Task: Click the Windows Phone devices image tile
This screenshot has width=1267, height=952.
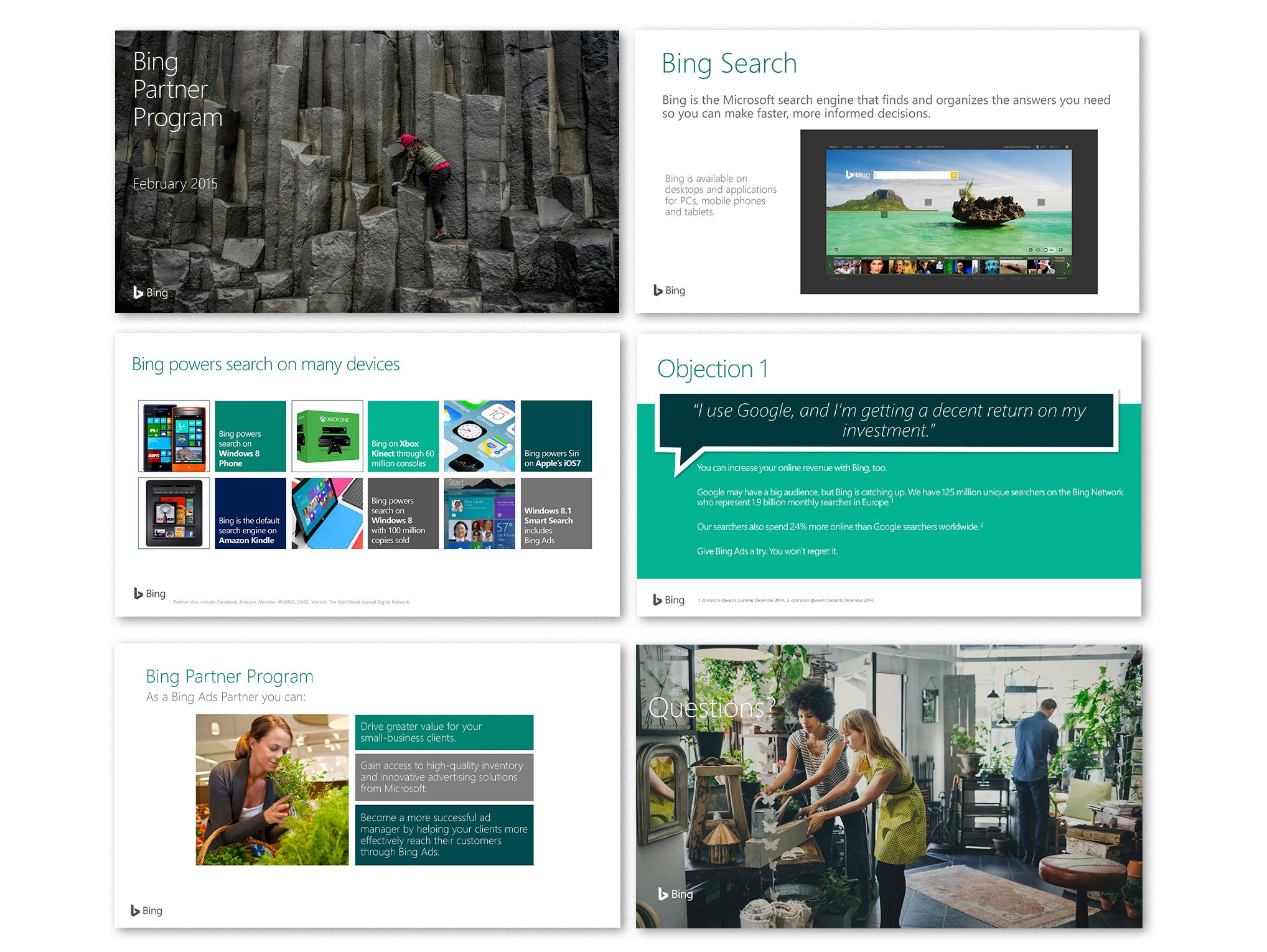Action: 174,436
